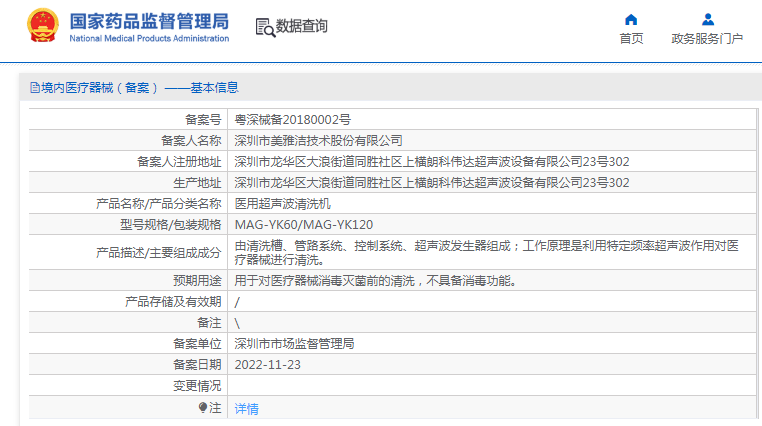Screen dimensions: 762x426
Task: Click the bulb icon beside 注
Action: (203, 408)
